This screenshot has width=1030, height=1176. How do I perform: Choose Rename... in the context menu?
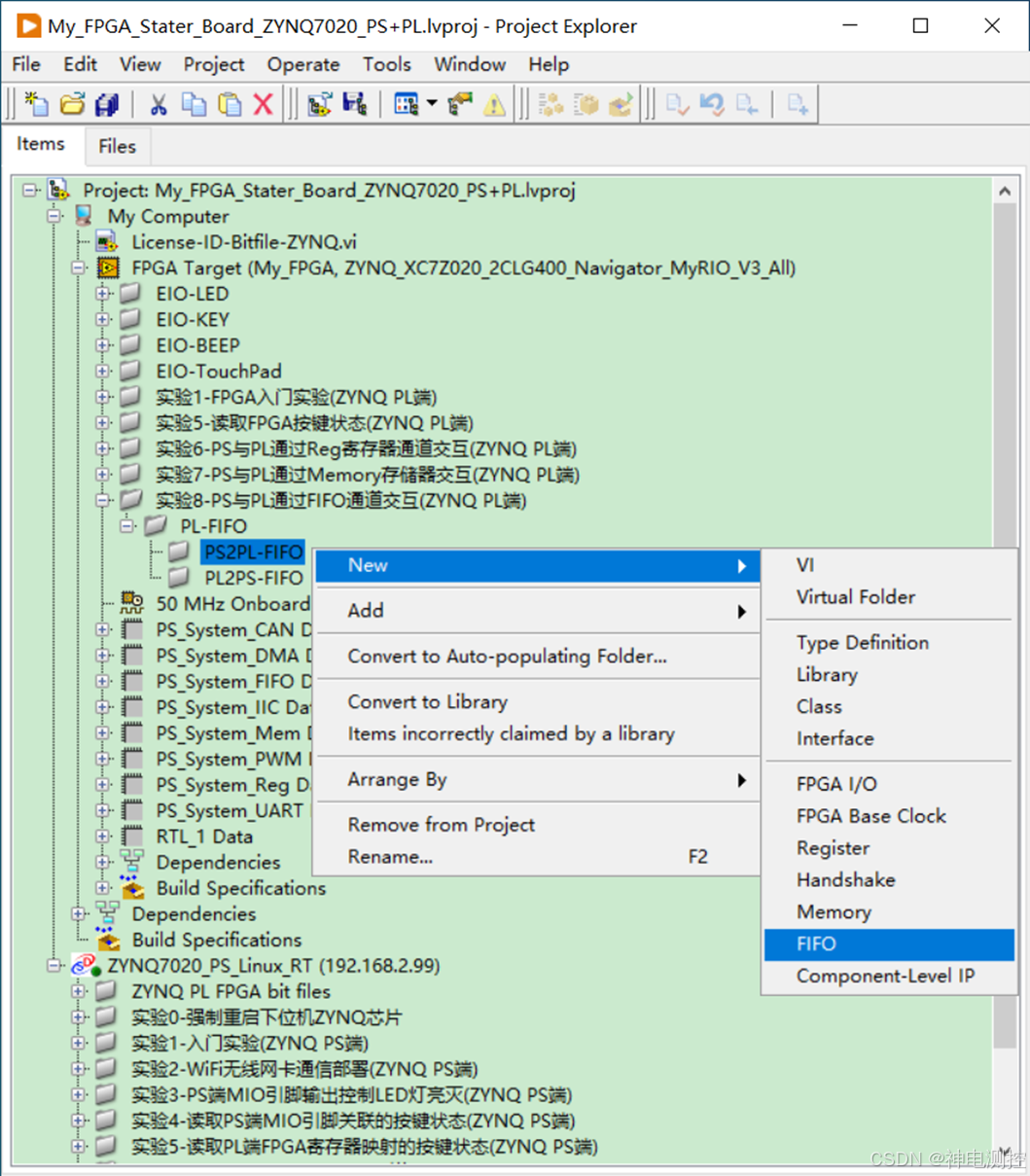[x=537, y=856]
